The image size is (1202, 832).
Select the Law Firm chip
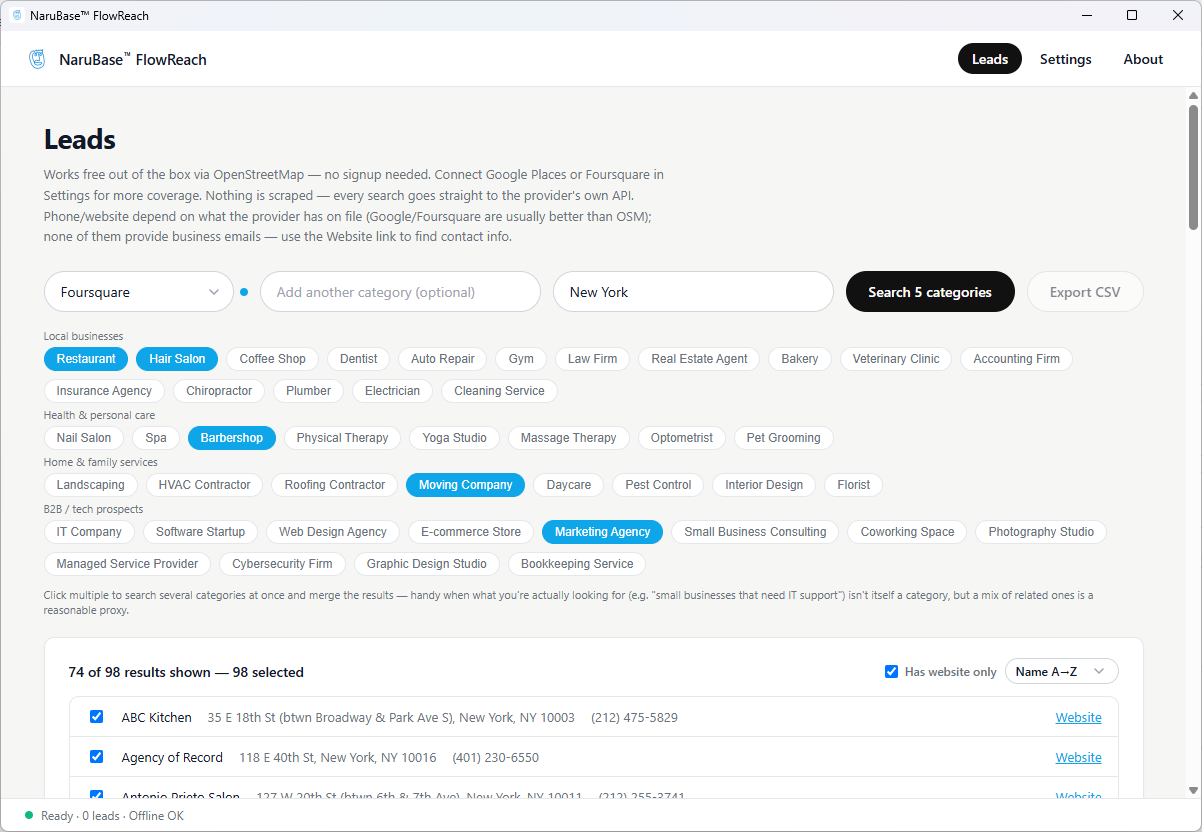[593, 359]
